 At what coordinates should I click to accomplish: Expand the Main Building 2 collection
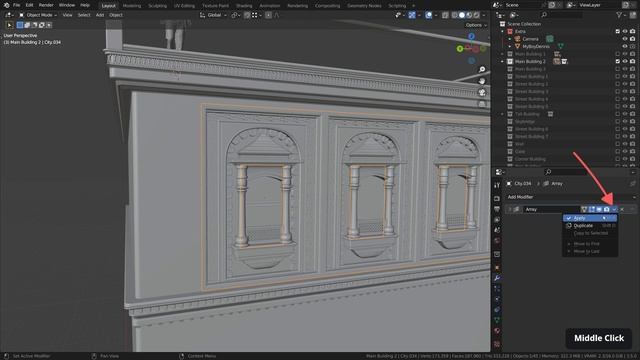point(502,62)
